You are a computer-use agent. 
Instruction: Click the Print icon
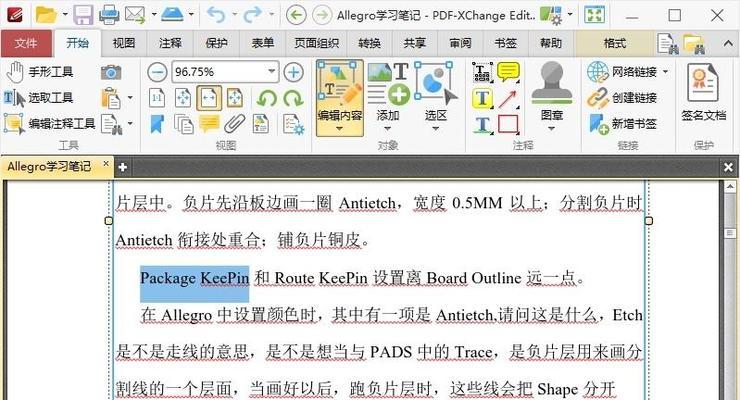pos(109,15)
